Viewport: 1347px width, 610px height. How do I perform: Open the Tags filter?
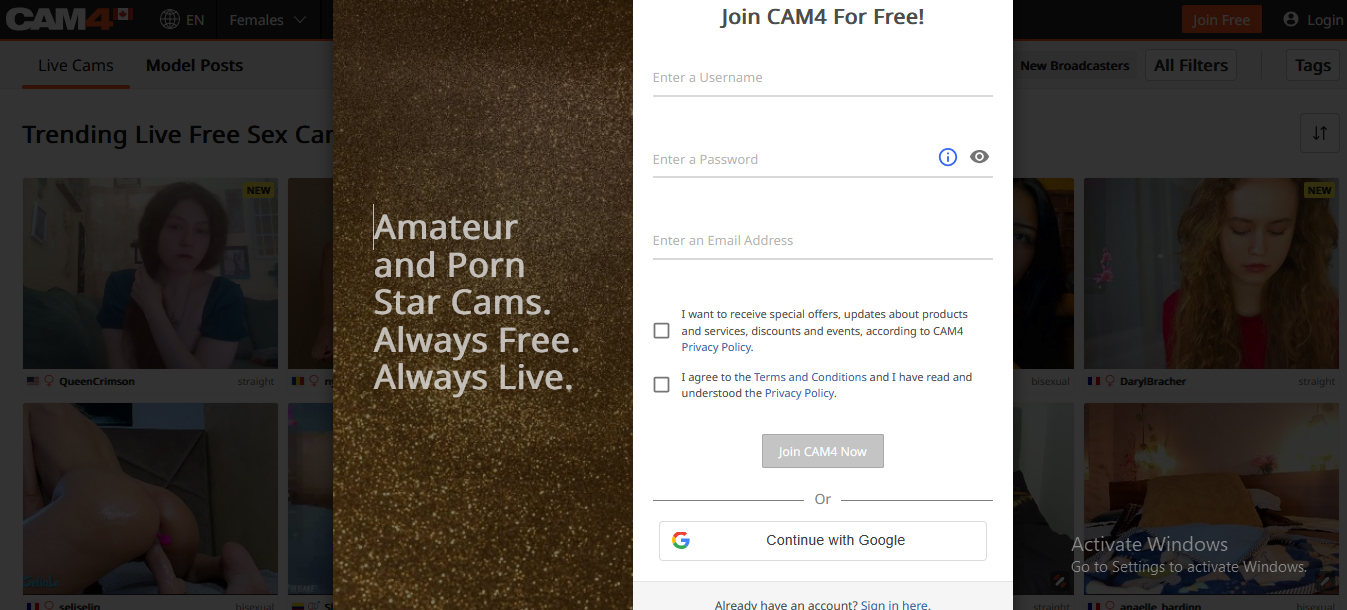[1313, 66]
